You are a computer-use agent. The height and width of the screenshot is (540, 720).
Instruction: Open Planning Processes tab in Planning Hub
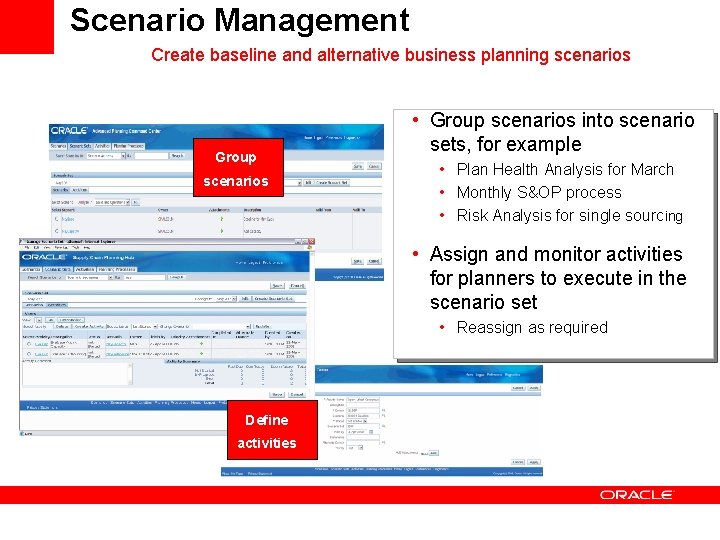click(117, 269)
